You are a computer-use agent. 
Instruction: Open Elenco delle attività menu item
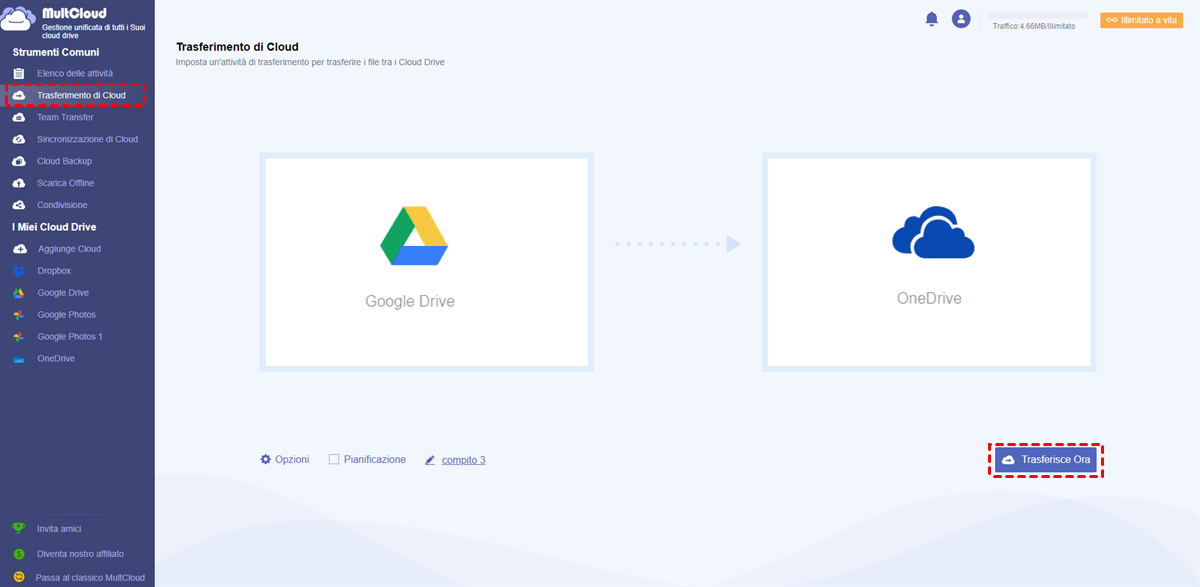click(x=77, y=73)
